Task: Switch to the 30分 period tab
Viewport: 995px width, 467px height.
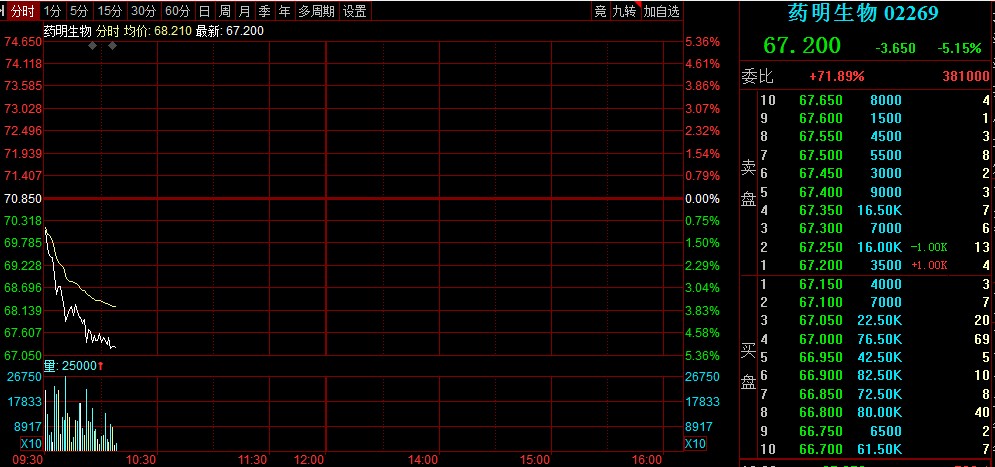Action: pos(143,11)
